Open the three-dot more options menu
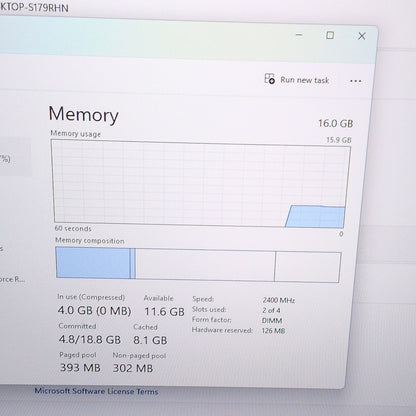The image size is (416, 416). point(356,81)
